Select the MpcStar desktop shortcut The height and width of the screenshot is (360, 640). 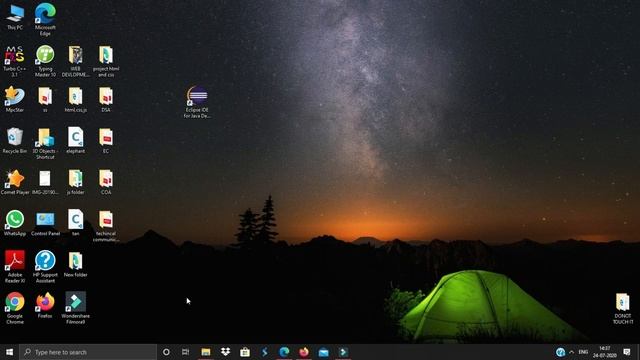(x=15, y=100)
